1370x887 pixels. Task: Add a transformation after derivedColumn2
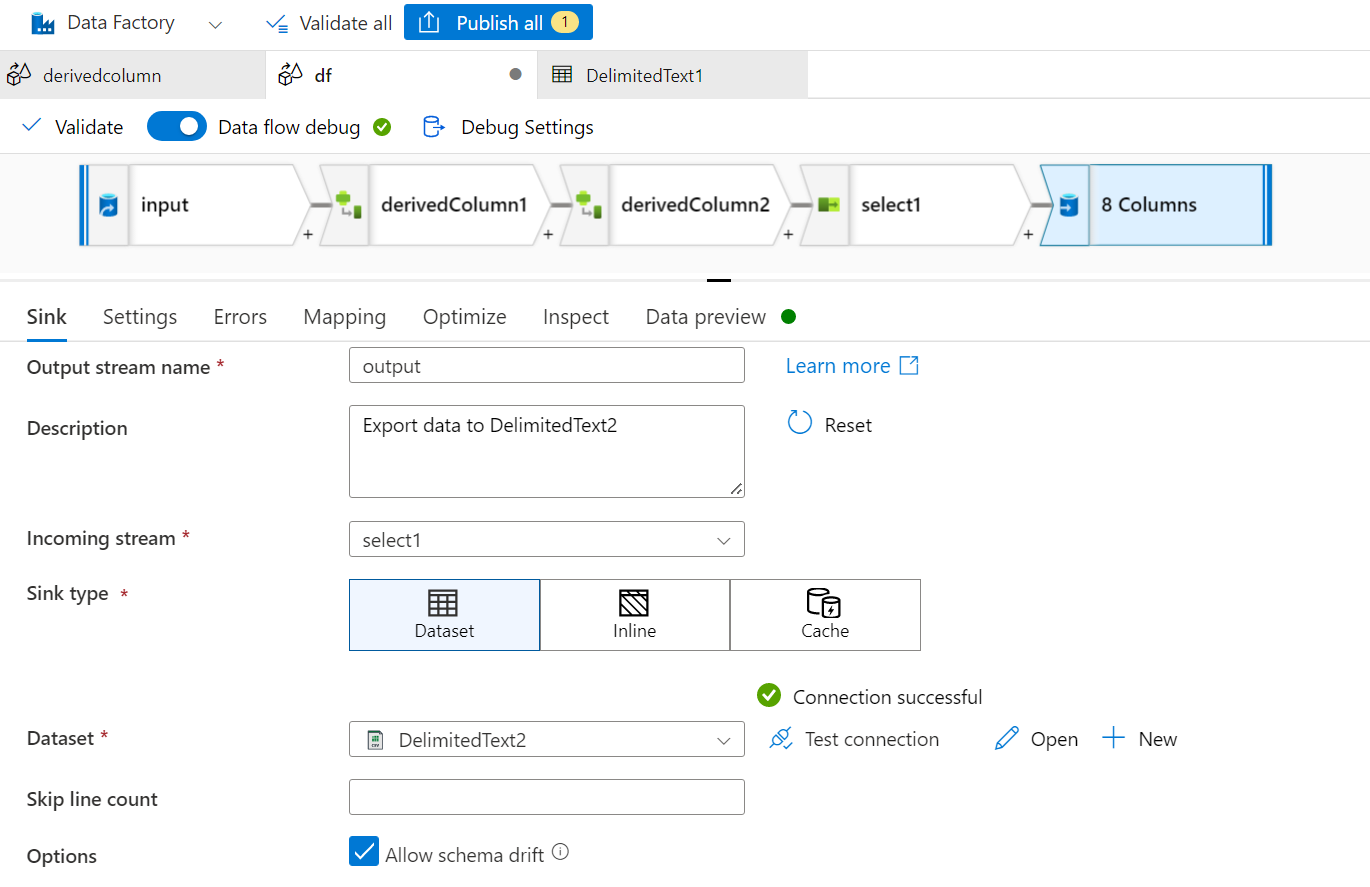pos(788,236)
